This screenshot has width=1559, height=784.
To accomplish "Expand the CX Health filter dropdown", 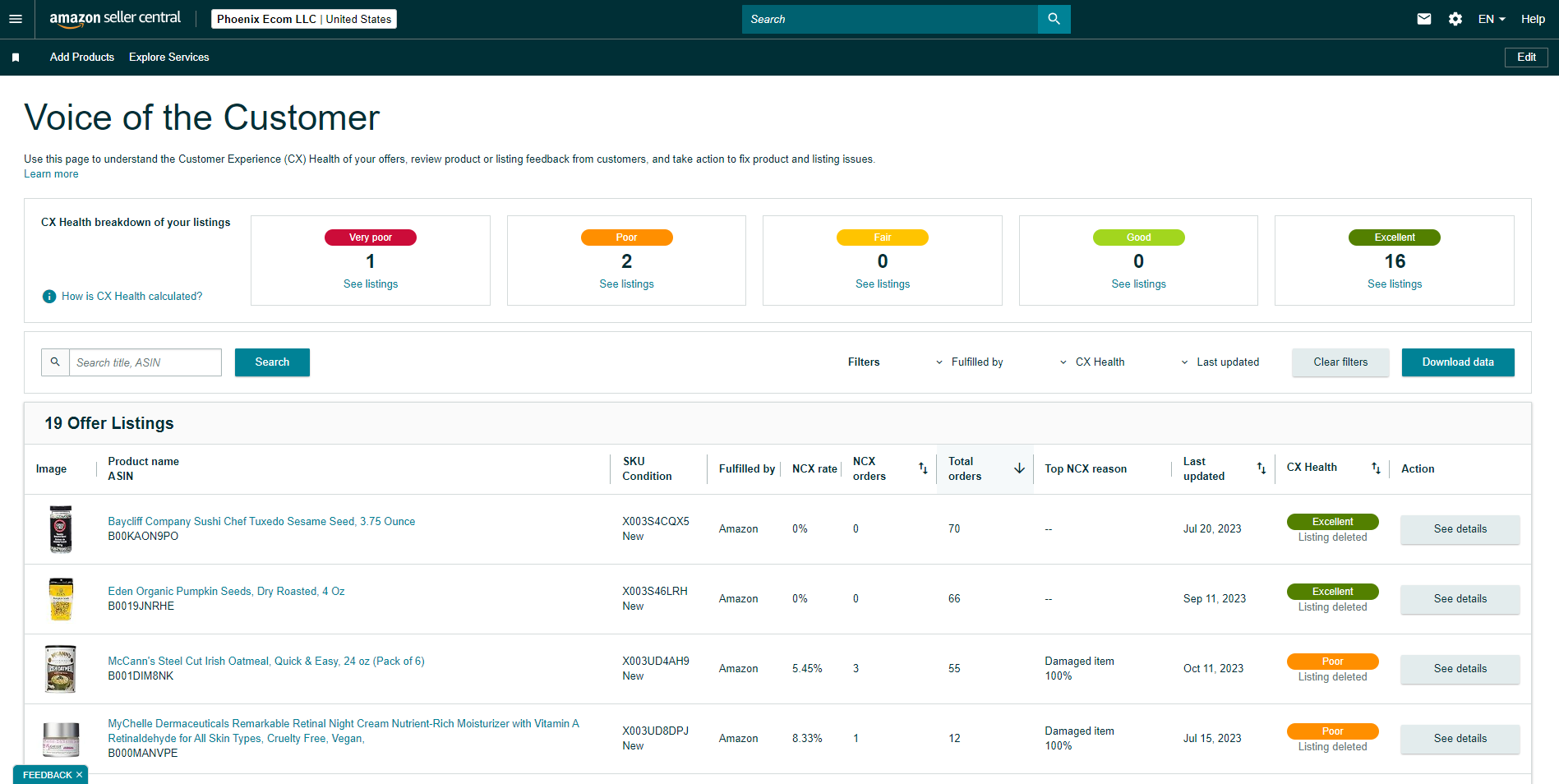I will (x=1092, y=362).
